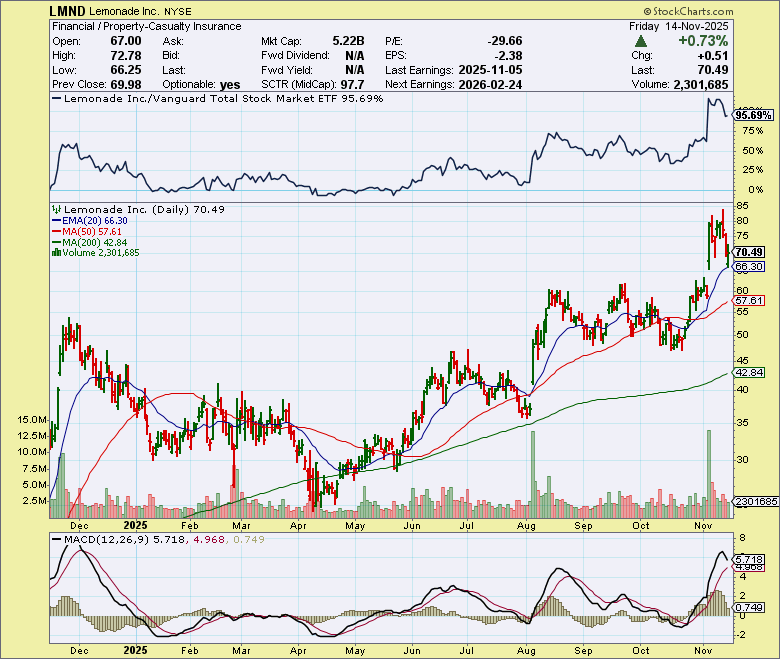Click the Apr label on price chart axis
This screenshot has height=659, width=780.
click(x=298, y=526)
